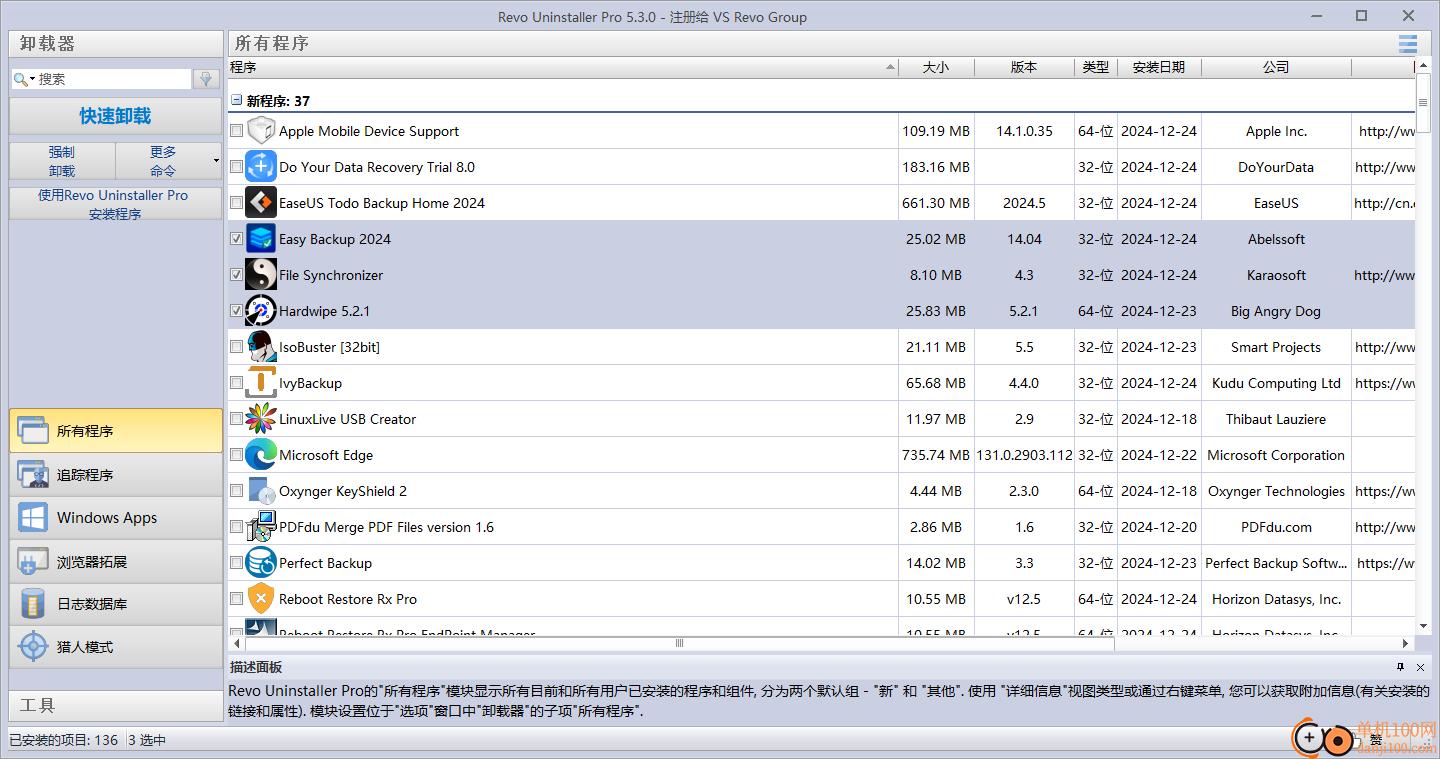Check the Microsoft Edge checkbox

point(236,455)
